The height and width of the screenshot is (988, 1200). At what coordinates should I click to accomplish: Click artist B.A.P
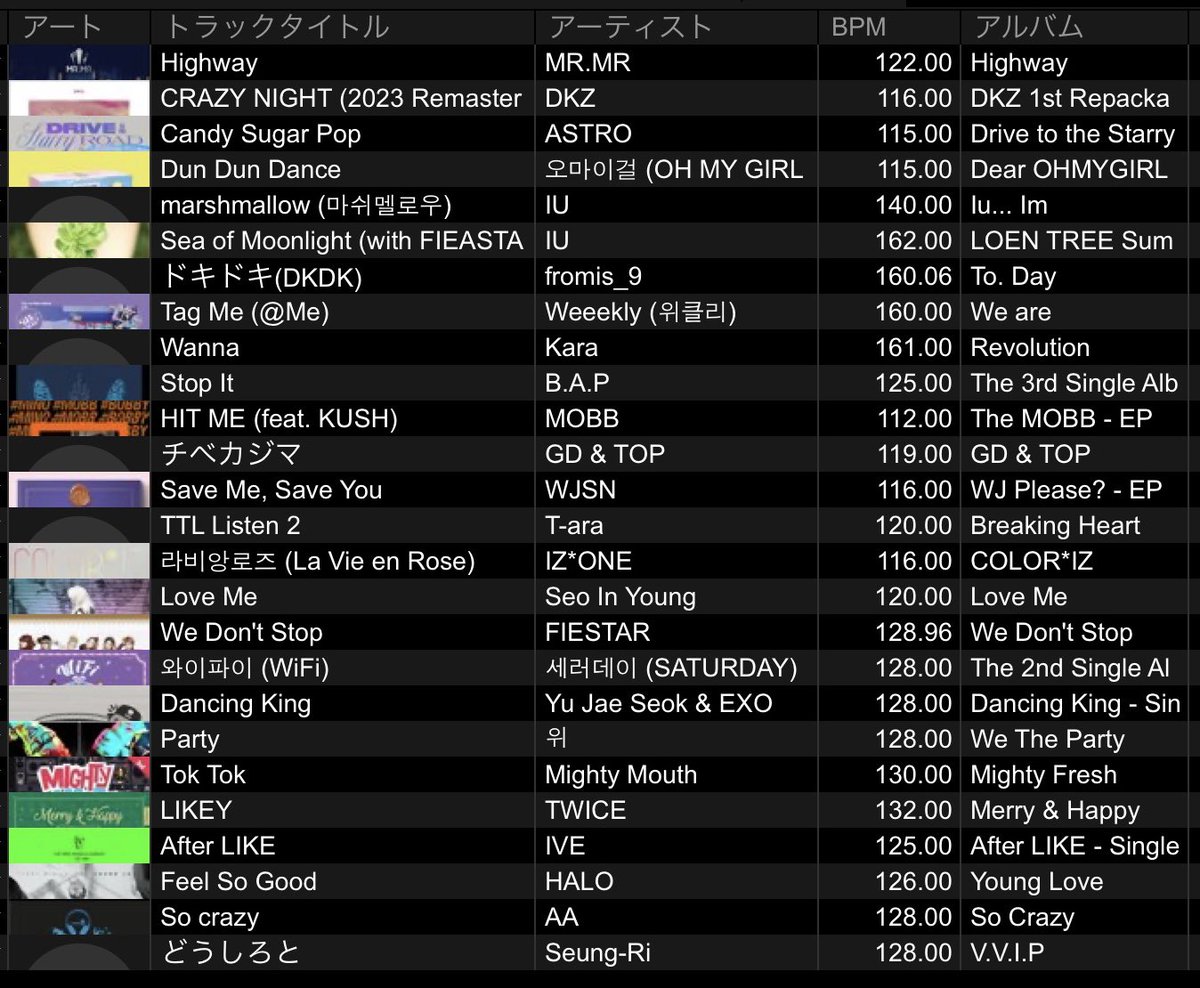coord(577,384)
